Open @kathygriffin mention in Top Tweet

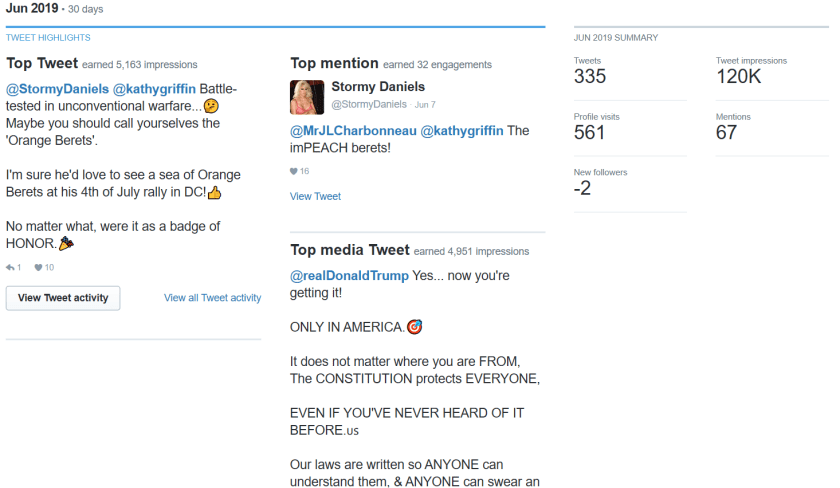pyautogui.click(x=154, y=89)
